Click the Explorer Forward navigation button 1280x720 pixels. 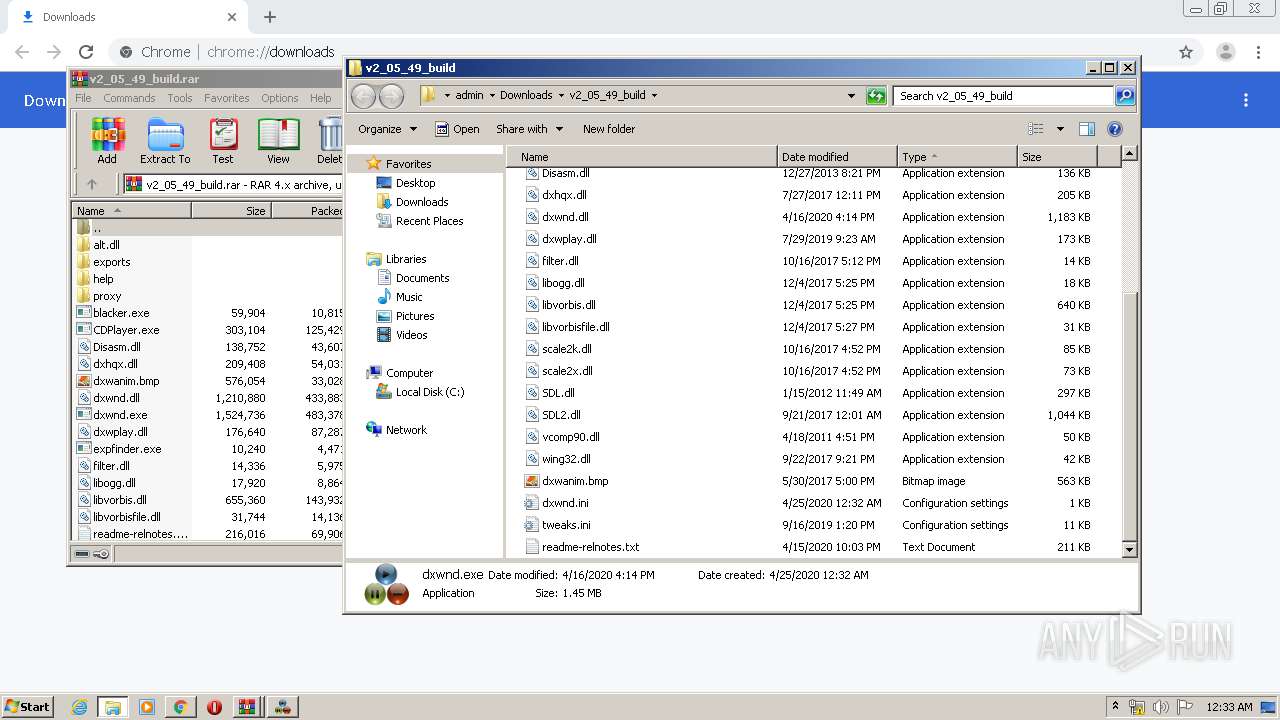pos(392,96)
